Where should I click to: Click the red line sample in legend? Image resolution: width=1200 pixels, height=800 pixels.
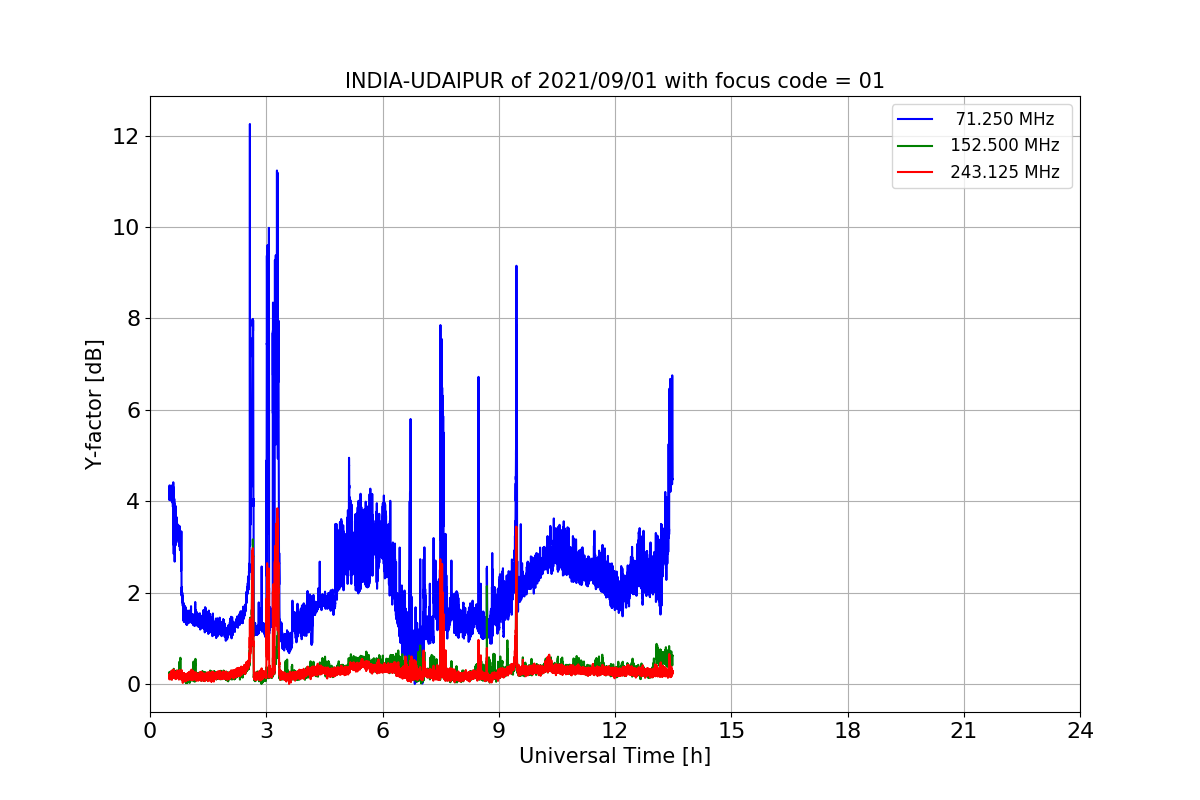pyautogui.click(x=915, y=172)
